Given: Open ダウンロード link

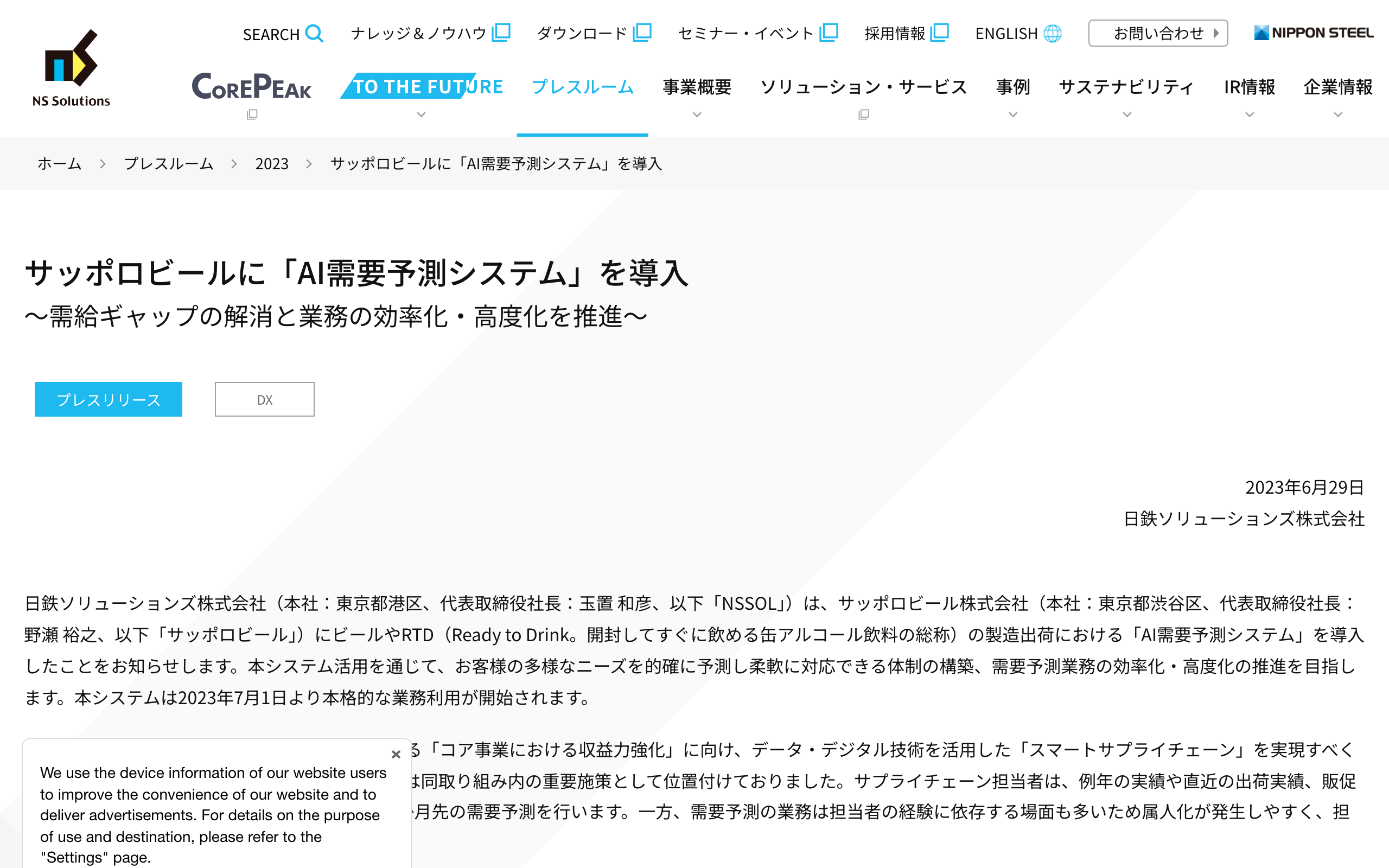Looking at the screenshot, I should tap(582, 33).
